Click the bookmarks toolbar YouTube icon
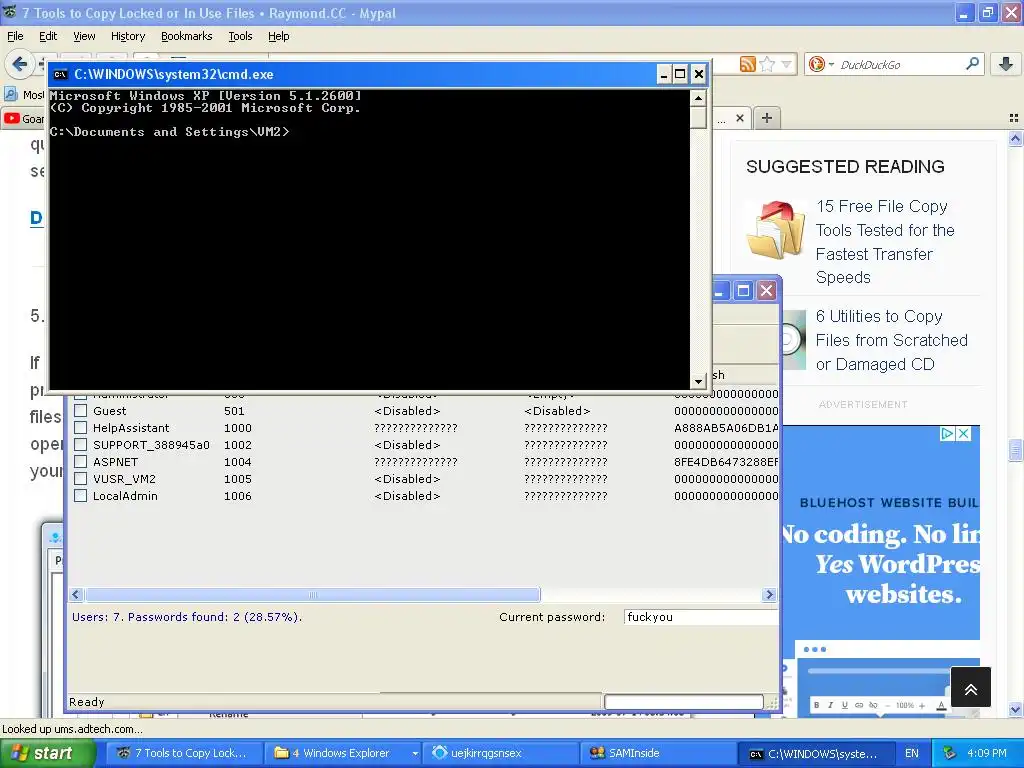The width and height of the screenshot is (1024, 768). tap(11, 118)
